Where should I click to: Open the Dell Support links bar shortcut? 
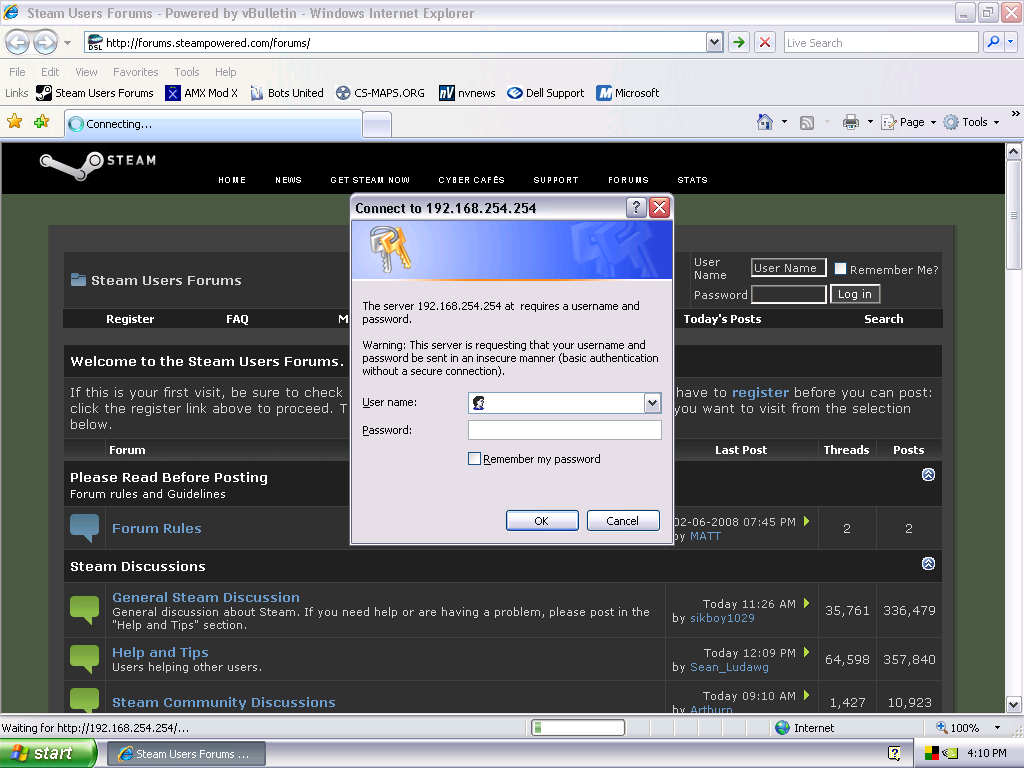pyautogui.click(x=546, y=93)
